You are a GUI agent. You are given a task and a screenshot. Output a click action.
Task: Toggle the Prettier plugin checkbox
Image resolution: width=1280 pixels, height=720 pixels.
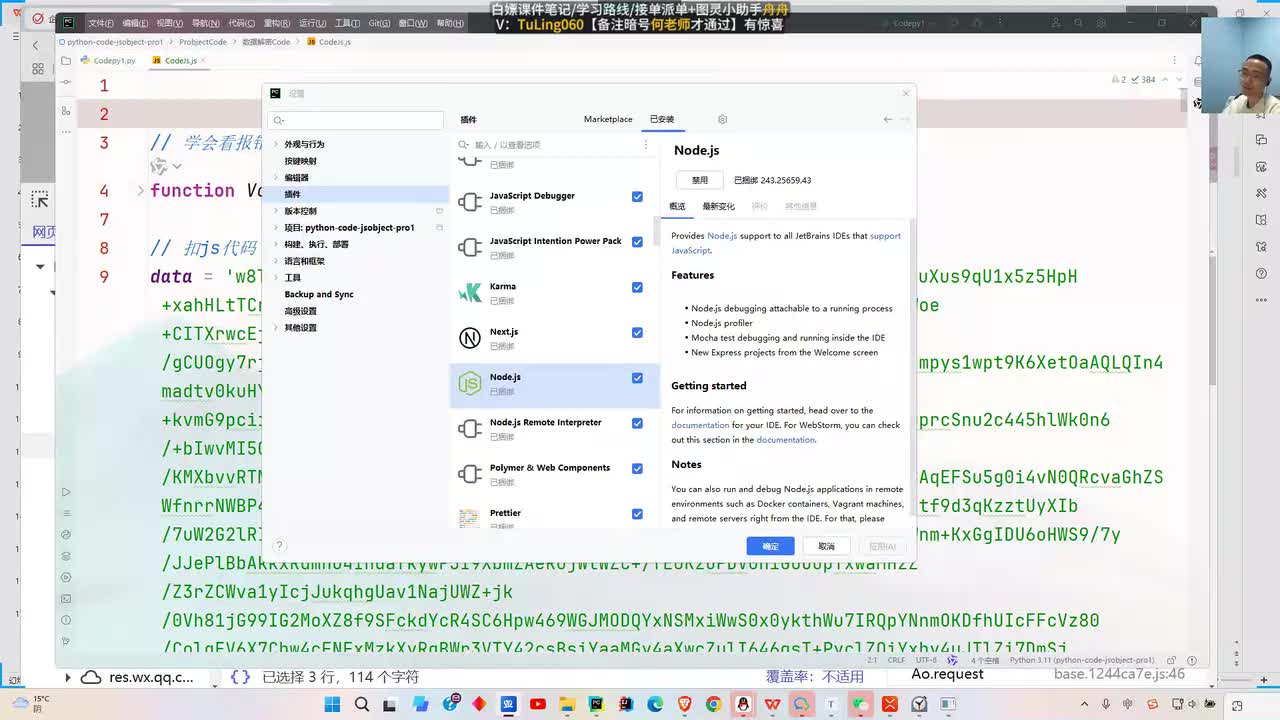(637, 514)
